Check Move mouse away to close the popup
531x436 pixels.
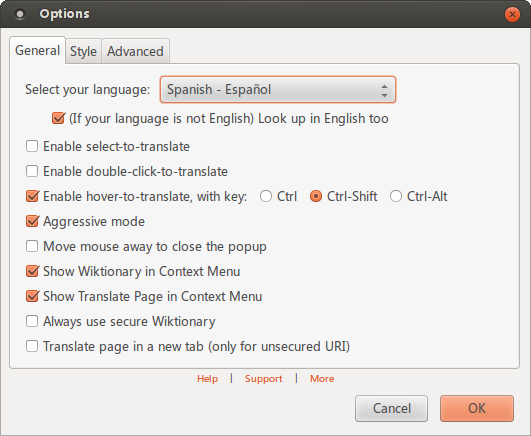point(32,246)
